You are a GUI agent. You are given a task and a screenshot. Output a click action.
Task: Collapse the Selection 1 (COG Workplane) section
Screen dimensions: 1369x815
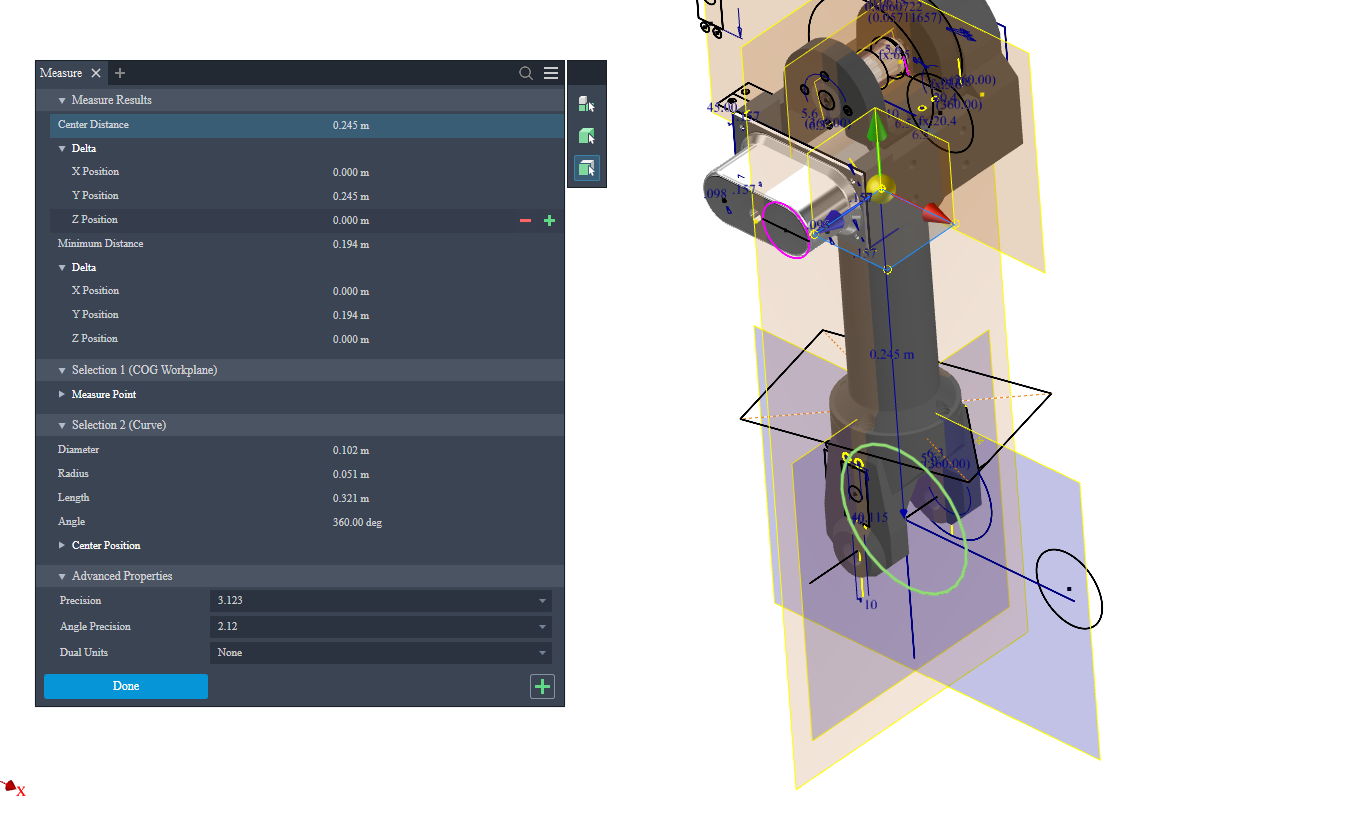(x=62, y=370)
